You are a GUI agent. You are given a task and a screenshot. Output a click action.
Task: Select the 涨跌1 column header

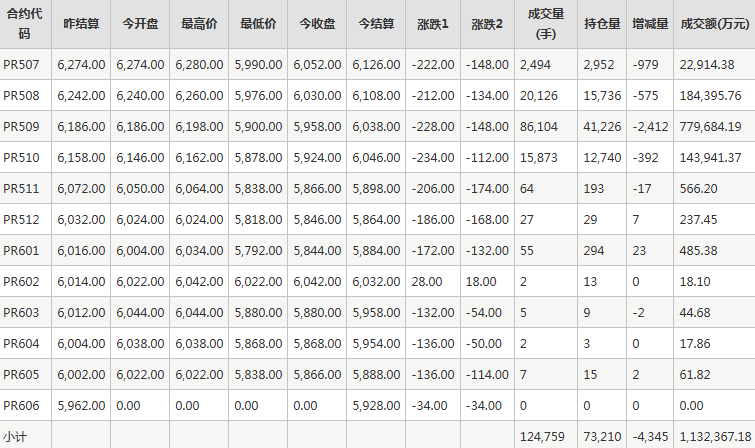pos(433,24)
